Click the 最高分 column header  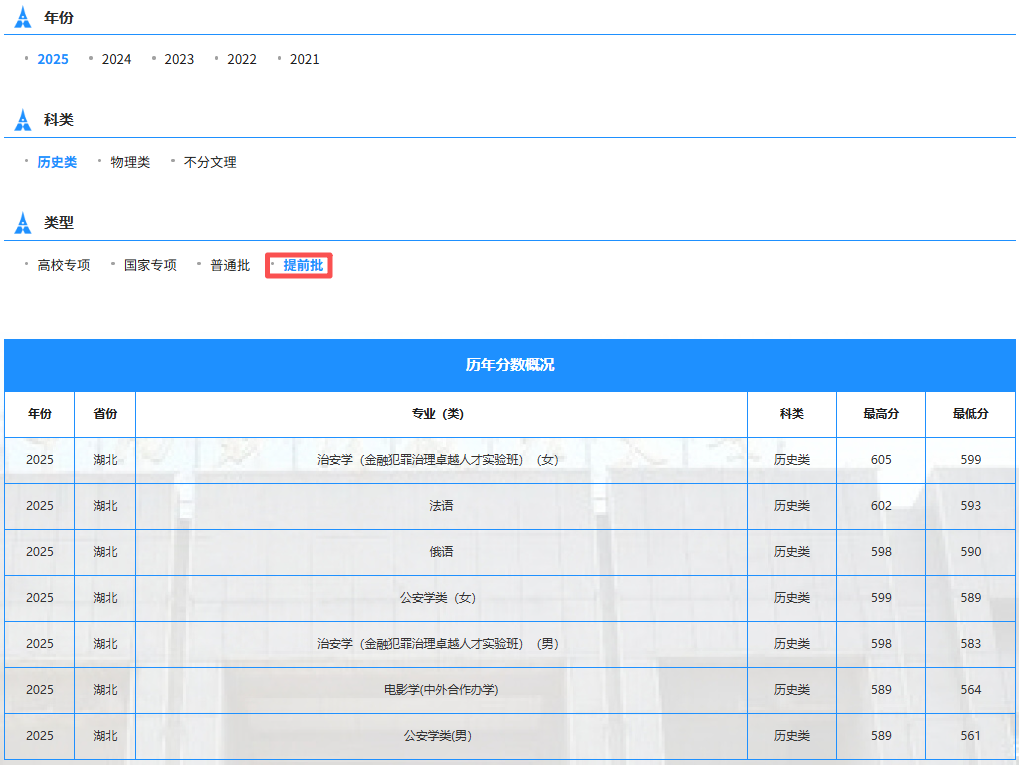(x=881, y=414)
